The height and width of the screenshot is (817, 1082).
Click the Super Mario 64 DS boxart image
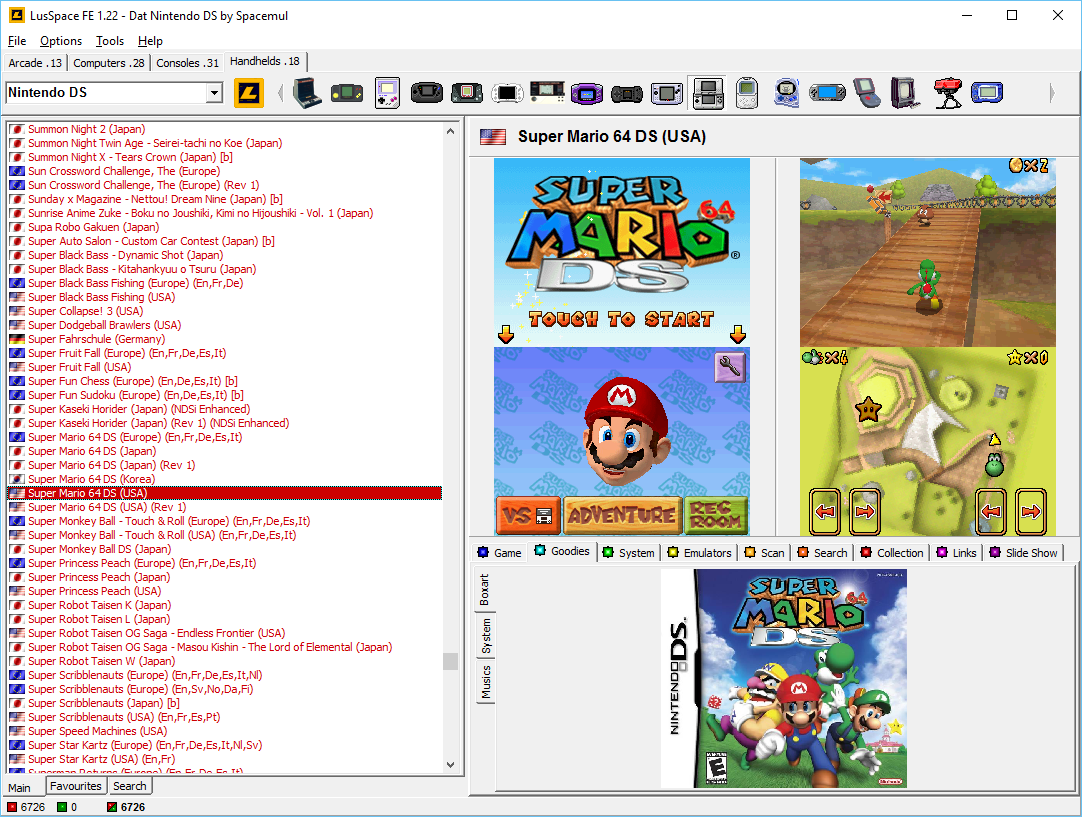tap(784, 678)
